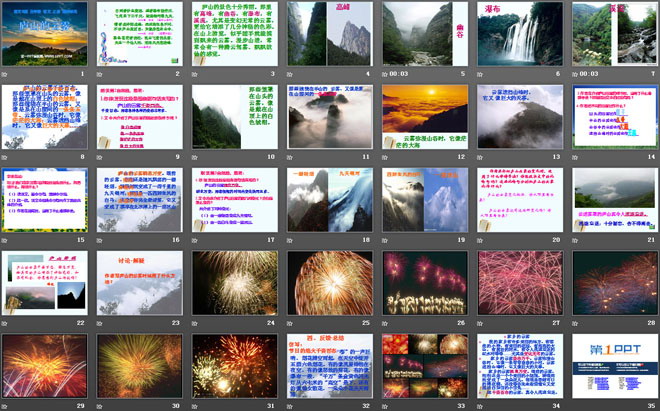Click slide number 30 label
This screenshot has width=660, height=411.
pyautogui.click(x=176, y=406)
